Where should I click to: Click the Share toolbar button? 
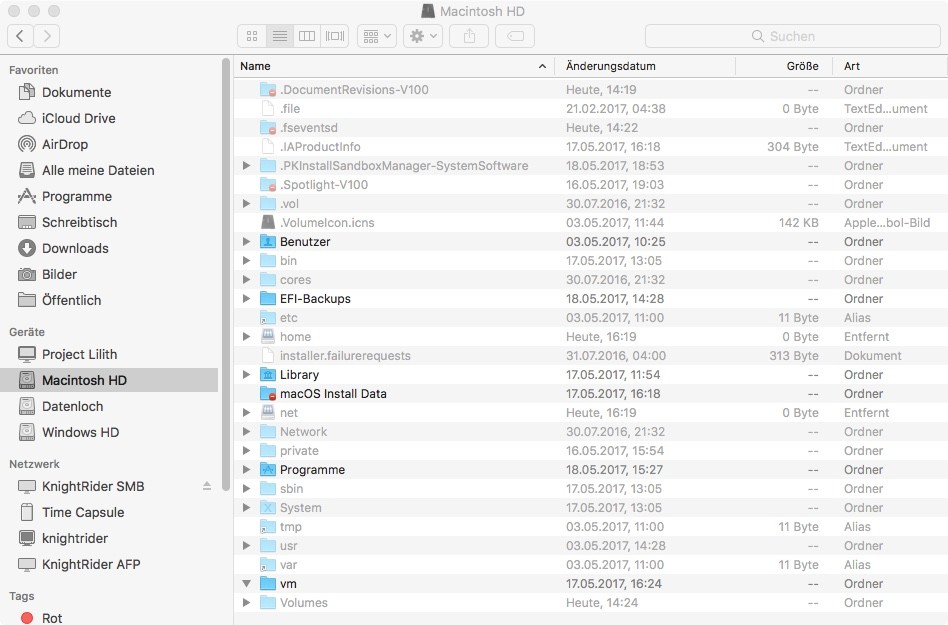point(469,36)
